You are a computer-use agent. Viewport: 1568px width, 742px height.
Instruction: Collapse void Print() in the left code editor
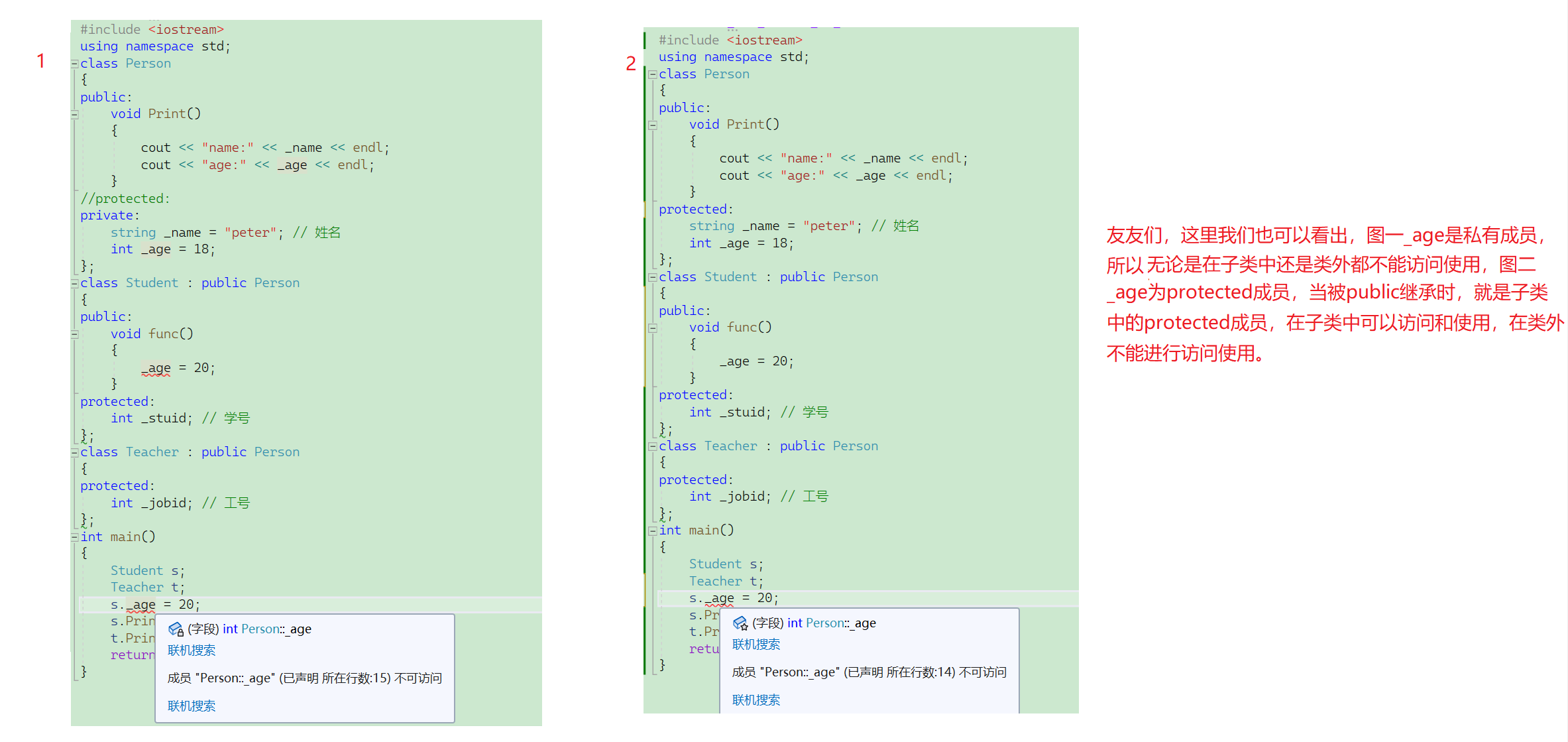point(75,115)
